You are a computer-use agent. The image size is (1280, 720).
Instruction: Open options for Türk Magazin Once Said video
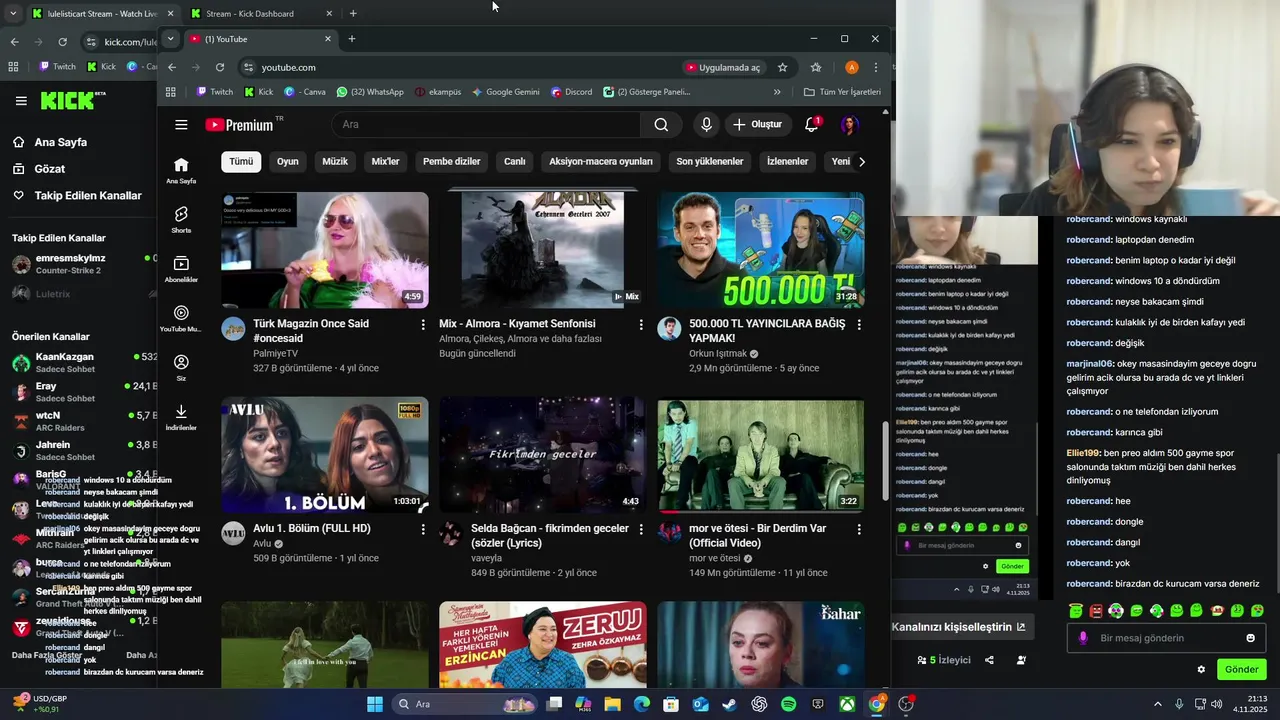pyautogui.click(x=423, y=325)
